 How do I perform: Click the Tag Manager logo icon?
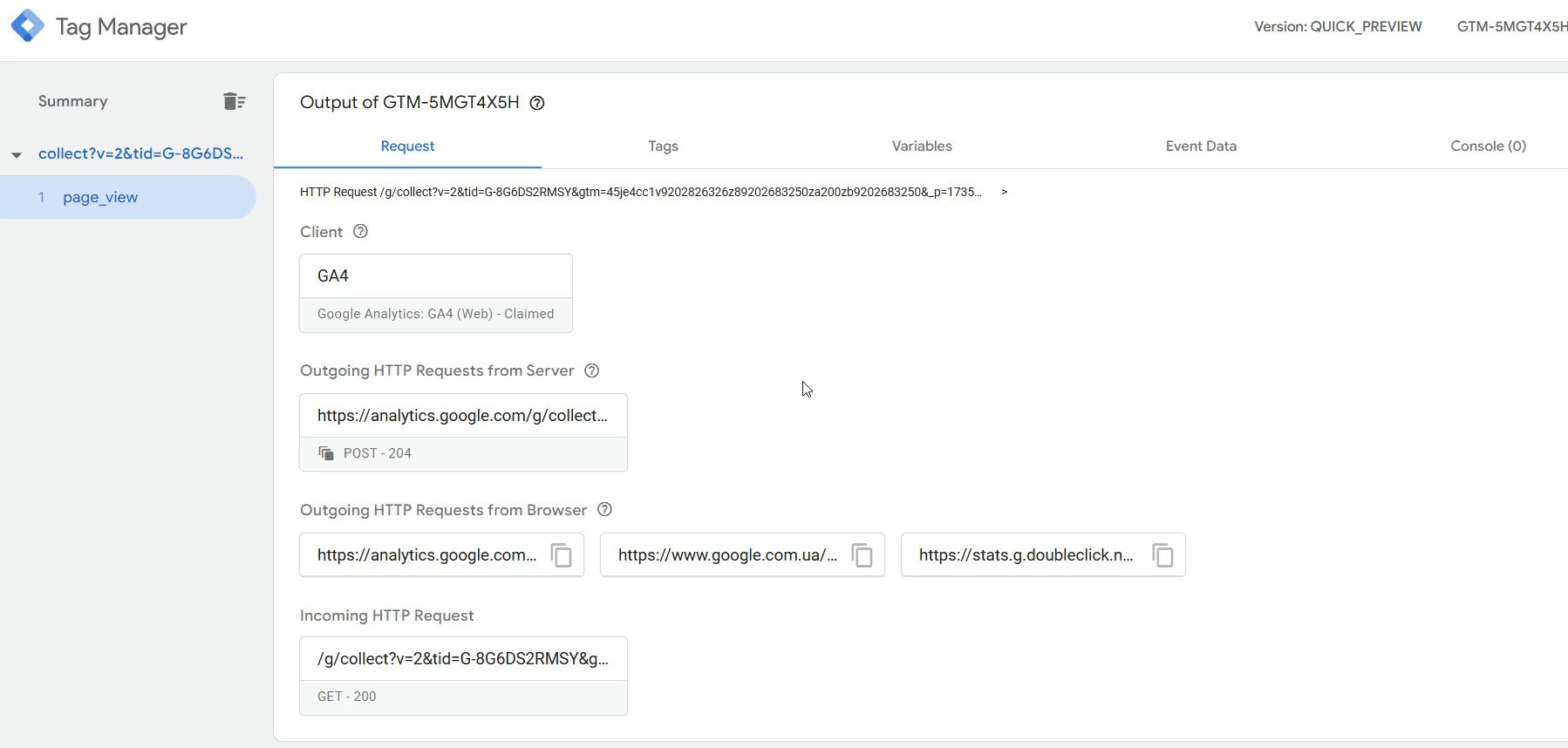tap(28, 26)
